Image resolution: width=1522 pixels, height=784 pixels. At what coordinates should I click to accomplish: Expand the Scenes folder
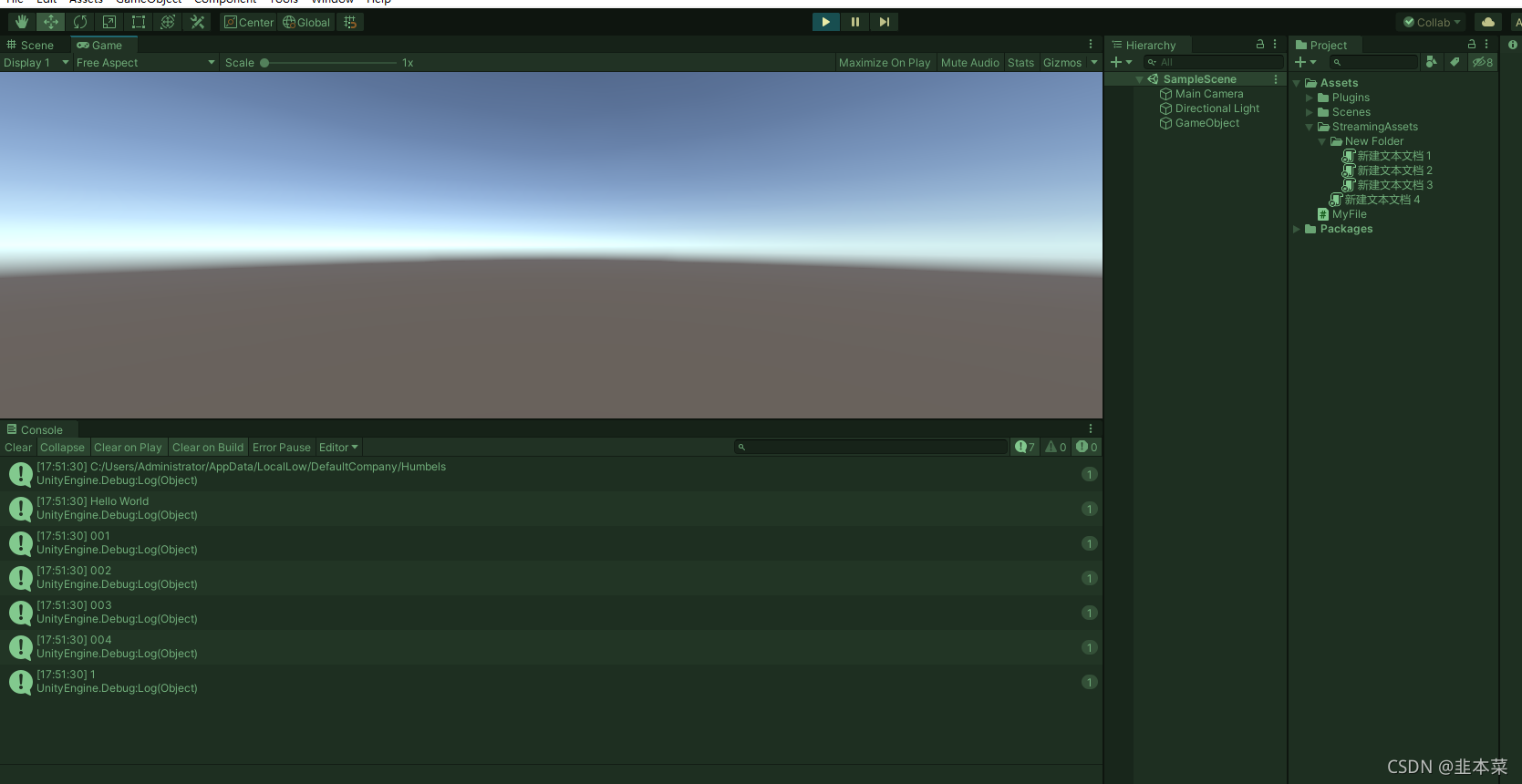click(1310, 112)
